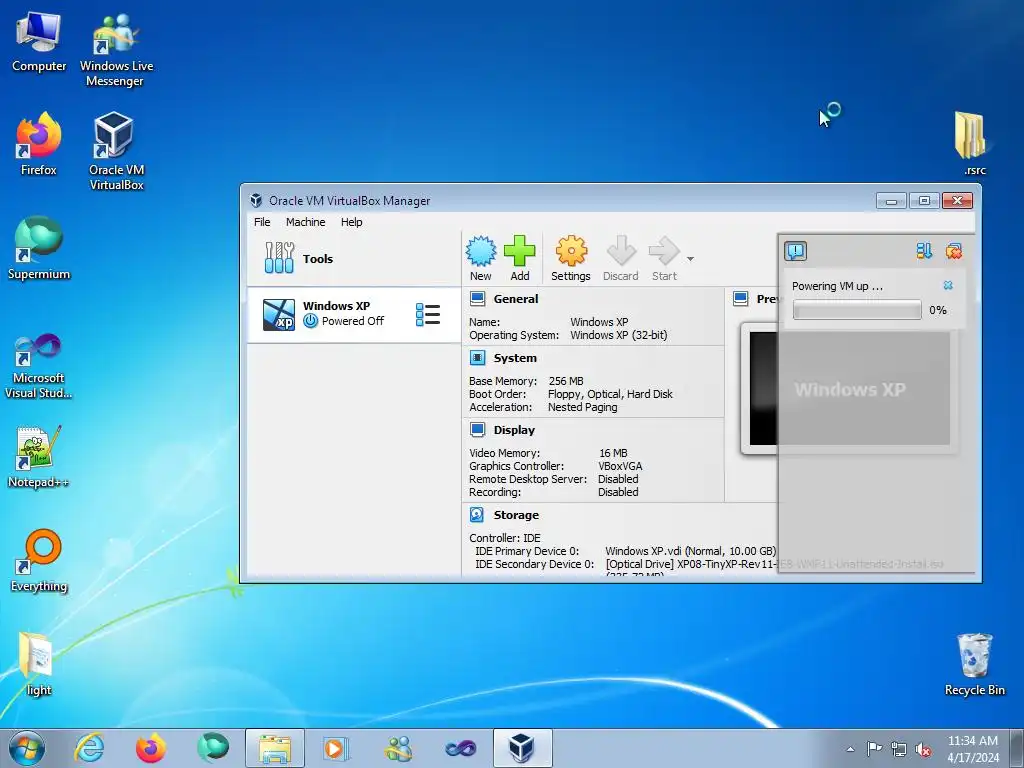
Task: Cancel the Powering VM up progress
Action: tap(948, 285)
